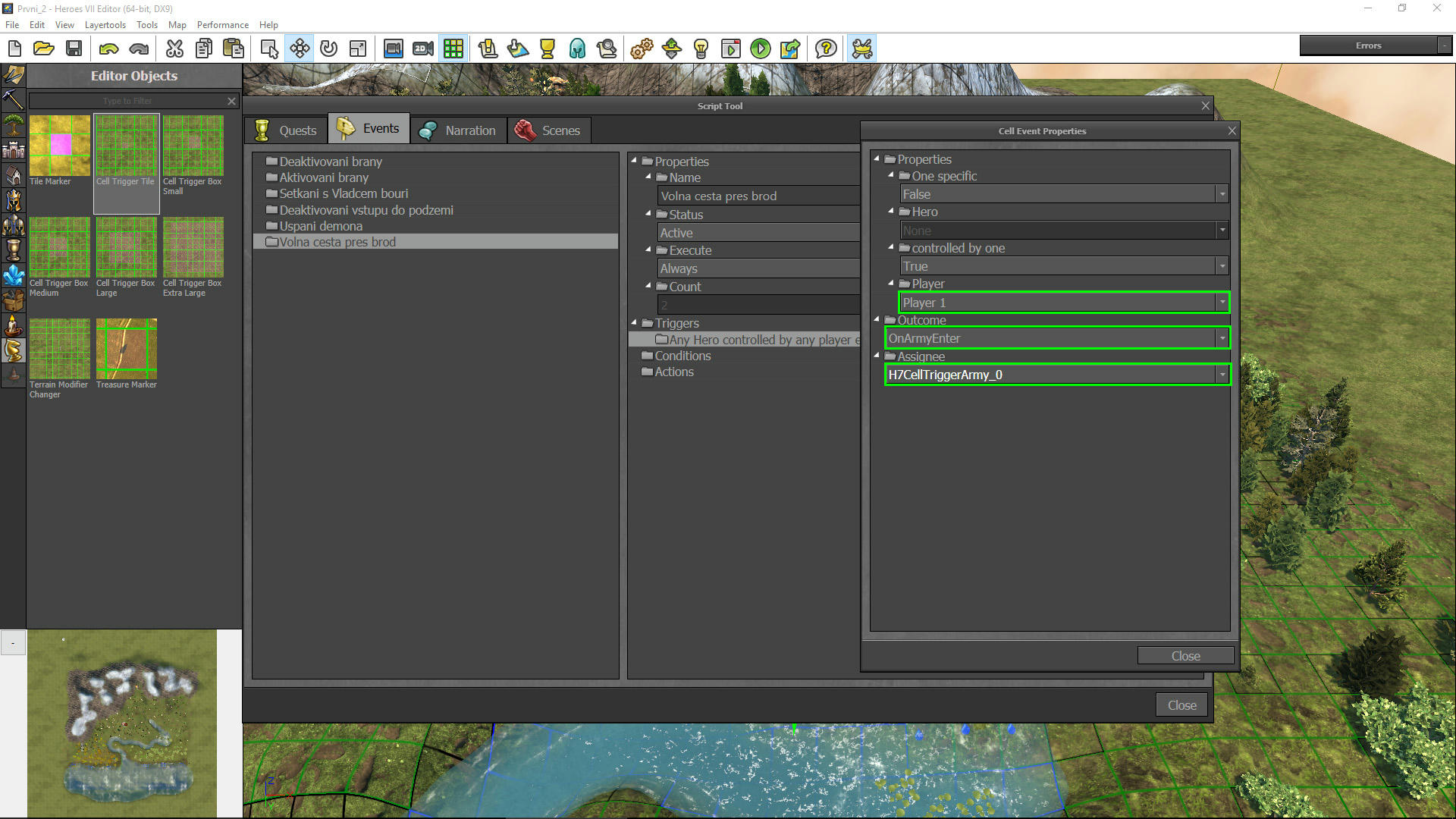Click the minimap collapse minus button
The image size is (1456, 819).
click(13, 643)
